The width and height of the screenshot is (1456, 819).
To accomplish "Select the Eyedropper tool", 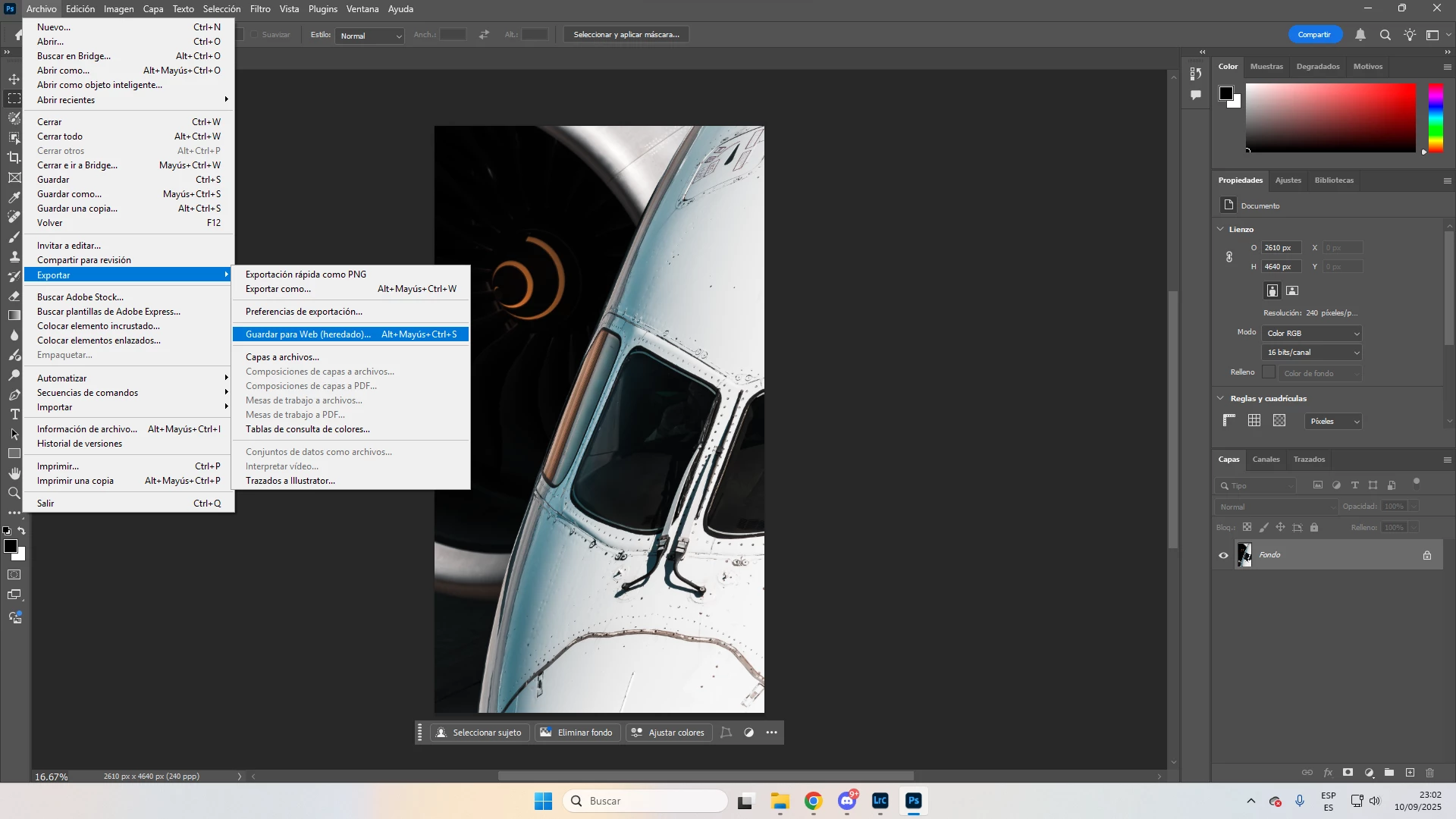I will (x=14, y=198).
